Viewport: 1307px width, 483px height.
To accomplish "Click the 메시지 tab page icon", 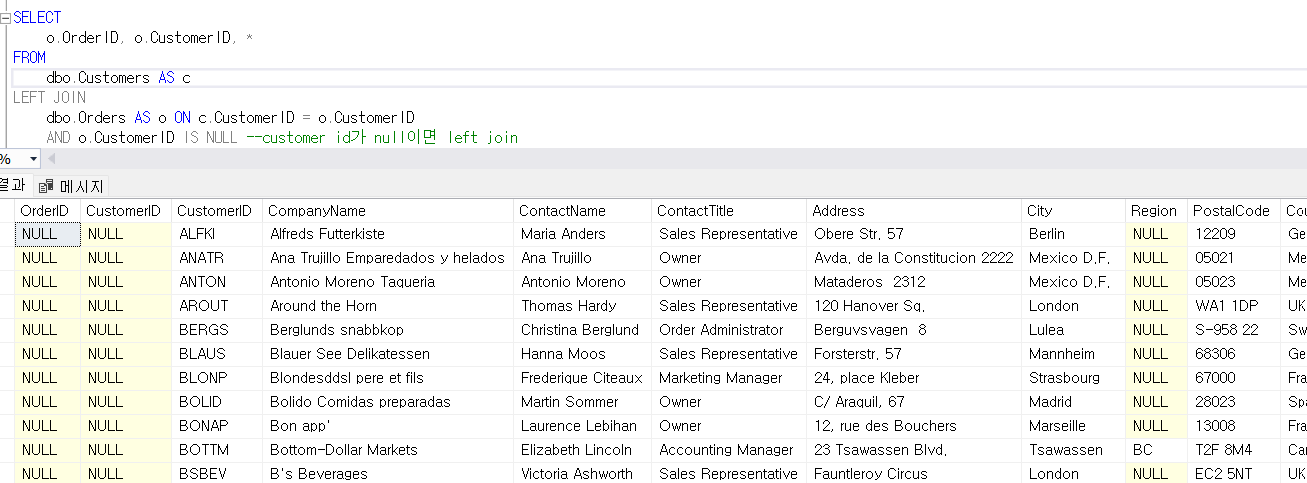I will [46, 187].
